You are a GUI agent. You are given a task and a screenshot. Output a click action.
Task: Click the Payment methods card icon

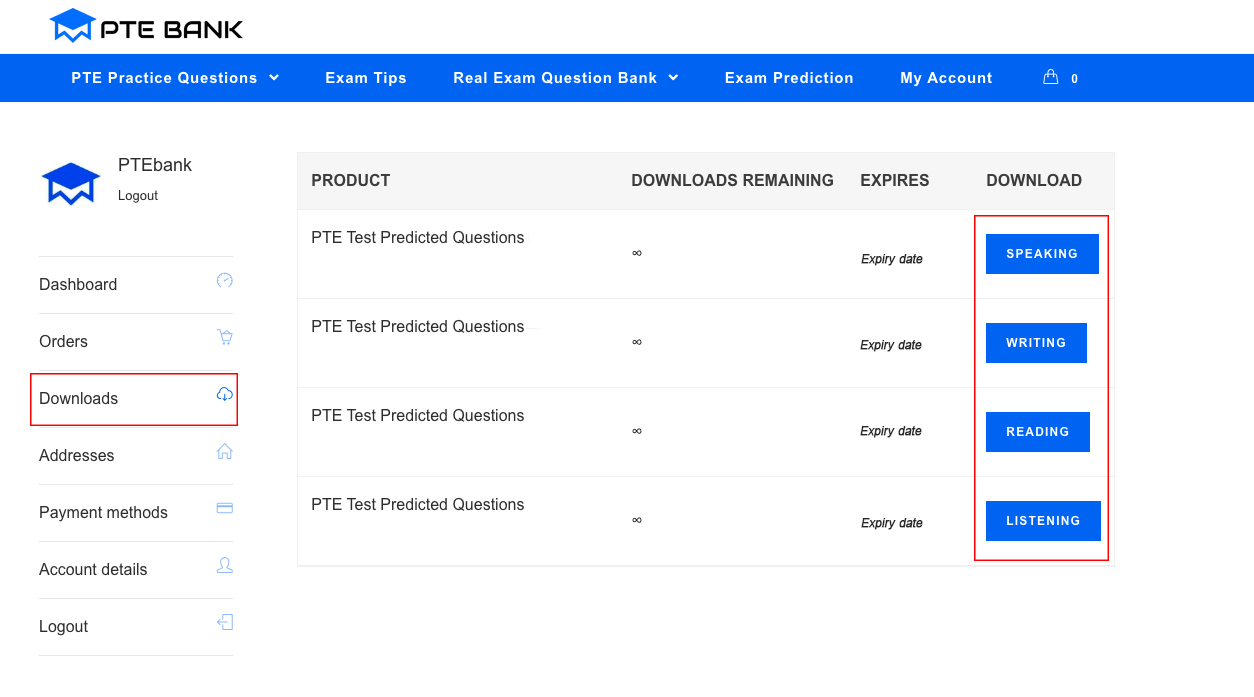(225, 508)
